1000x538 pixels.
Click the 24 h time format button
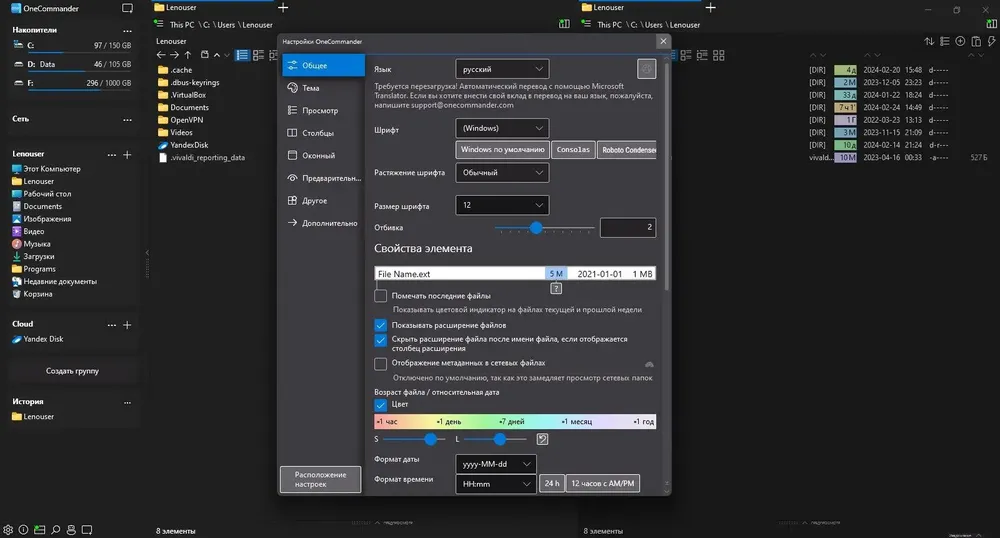click(552, 483)
